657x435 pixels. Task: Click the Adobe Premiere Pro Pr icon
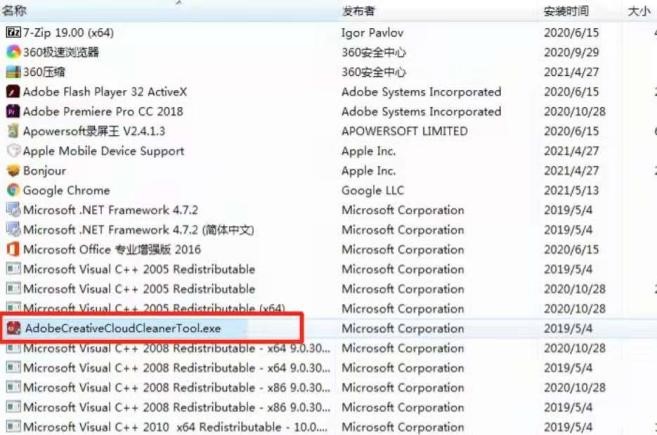[13, 111]
